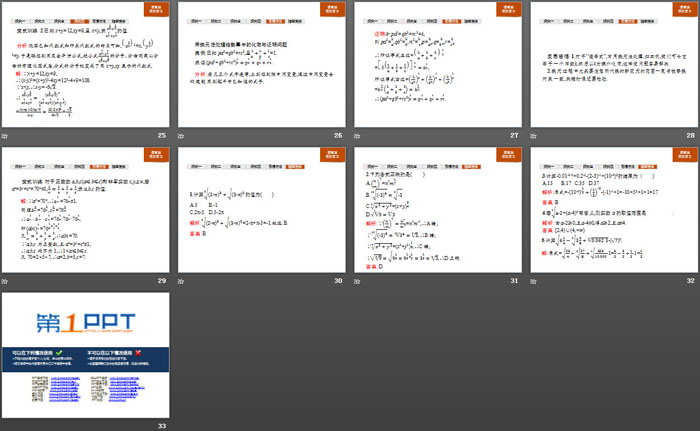This screenshot has width=700, height=431.
Task: Click the animation star icon under slide 32
Action: click(x=533, y=281)
